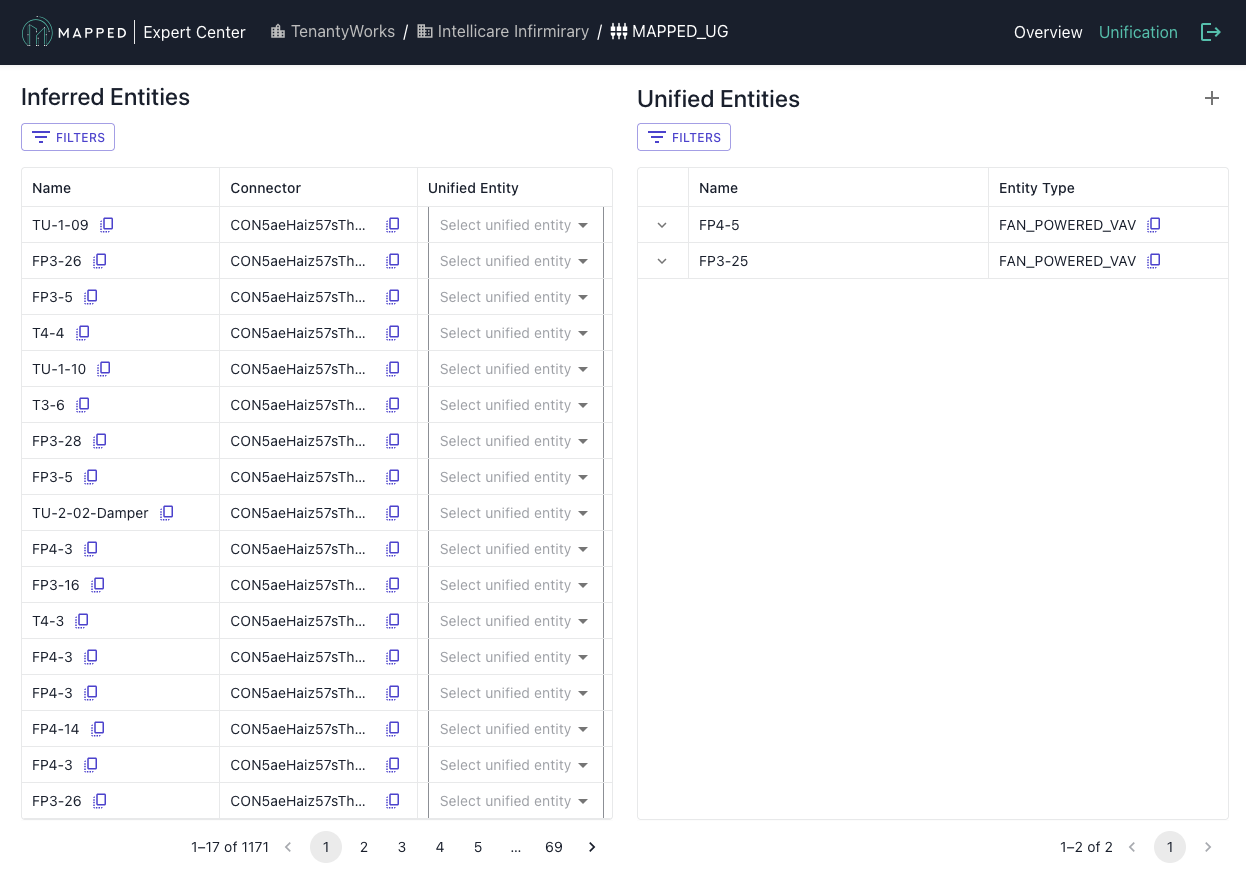
Task: Copy connector ID in T4-4 row
Action: [393, 333]
